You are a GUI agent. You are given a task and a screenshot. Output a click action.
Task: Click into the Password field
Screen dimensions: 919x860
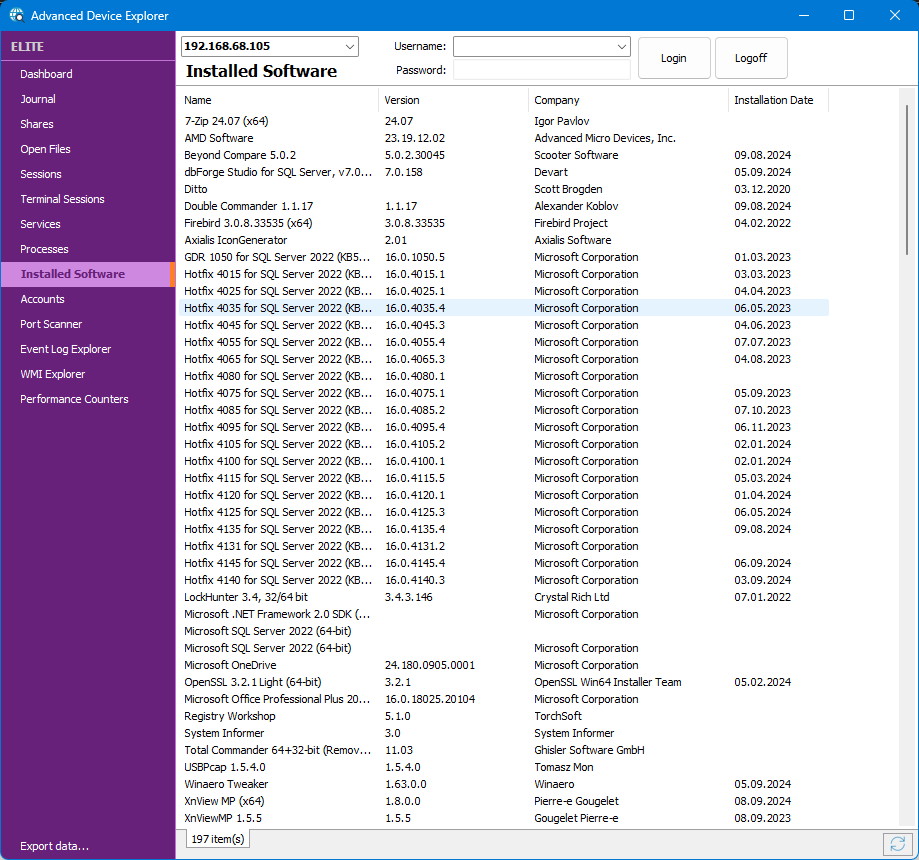point(542,70)
